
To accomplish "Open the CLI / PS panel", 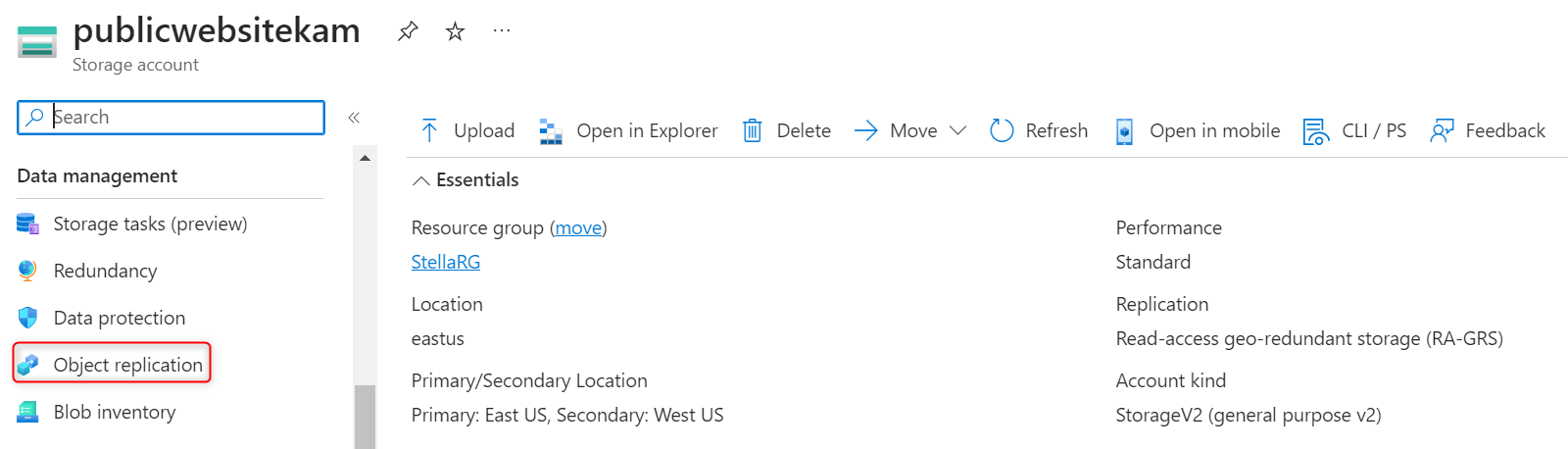I will [x=1354, y=130].
